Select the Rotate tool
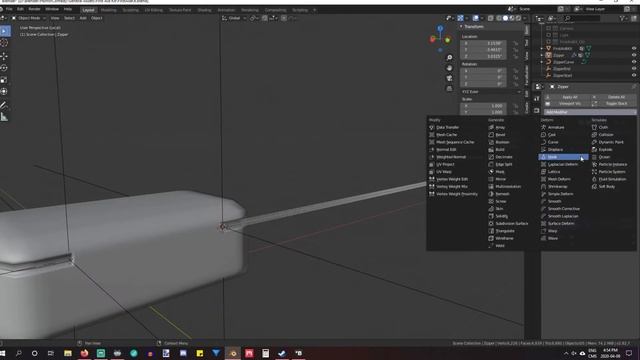This screenshot has height=360, width=640. 4,68
